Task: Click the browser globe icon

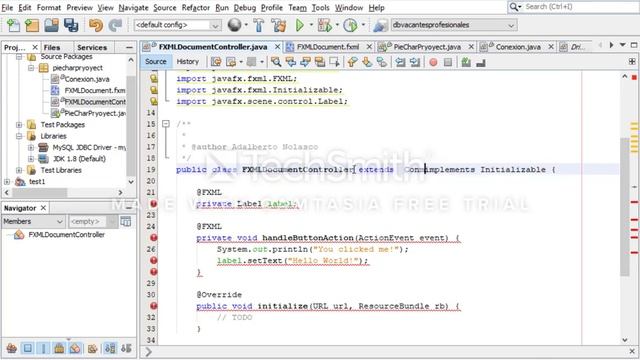Action: 234,25
